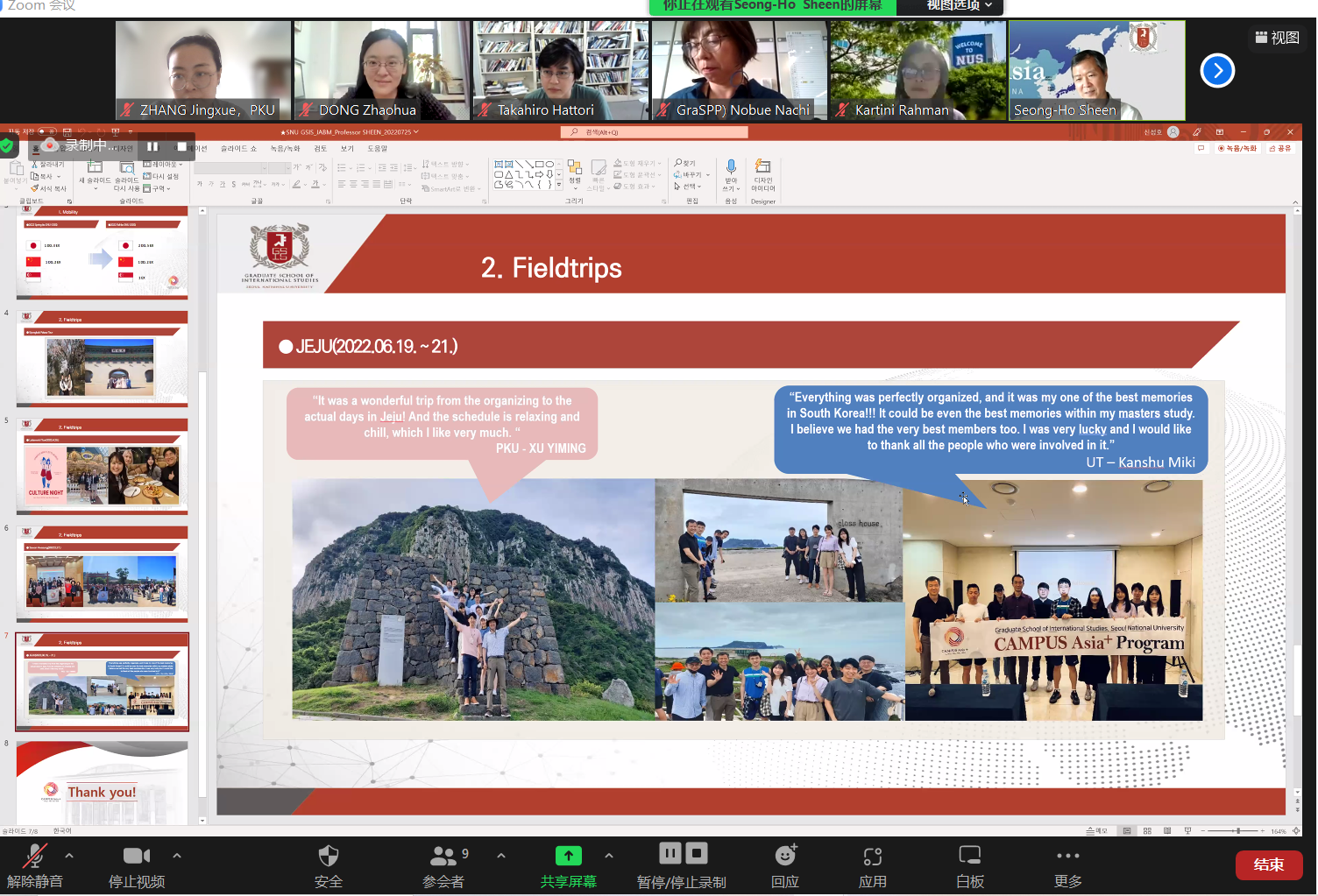The width and height of the screenshot is (1318, 896).
Task: Toggle PowerPoint AutoSave switch
Action: [47, 132]
